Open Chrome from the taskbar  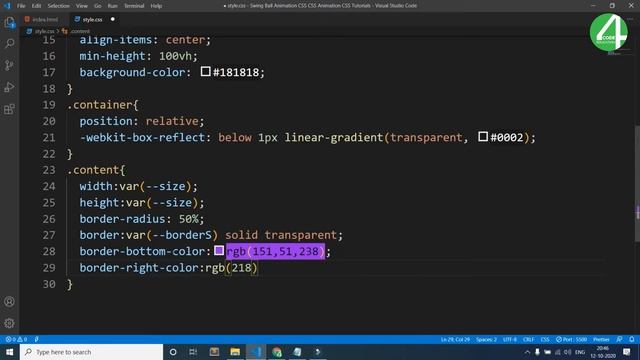coord(277,352)
